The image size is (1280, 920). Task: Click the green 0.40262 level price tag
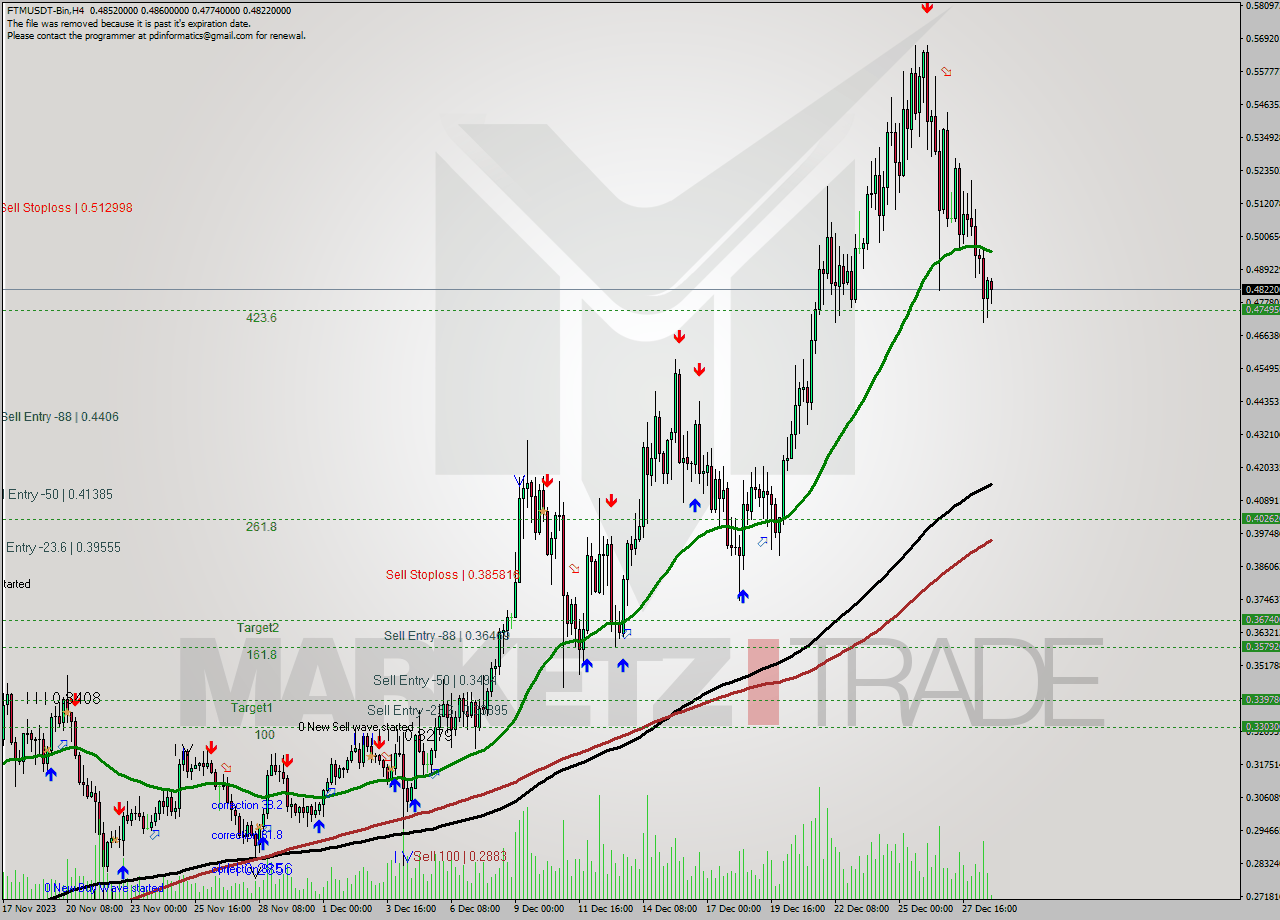coord(1260,518)
